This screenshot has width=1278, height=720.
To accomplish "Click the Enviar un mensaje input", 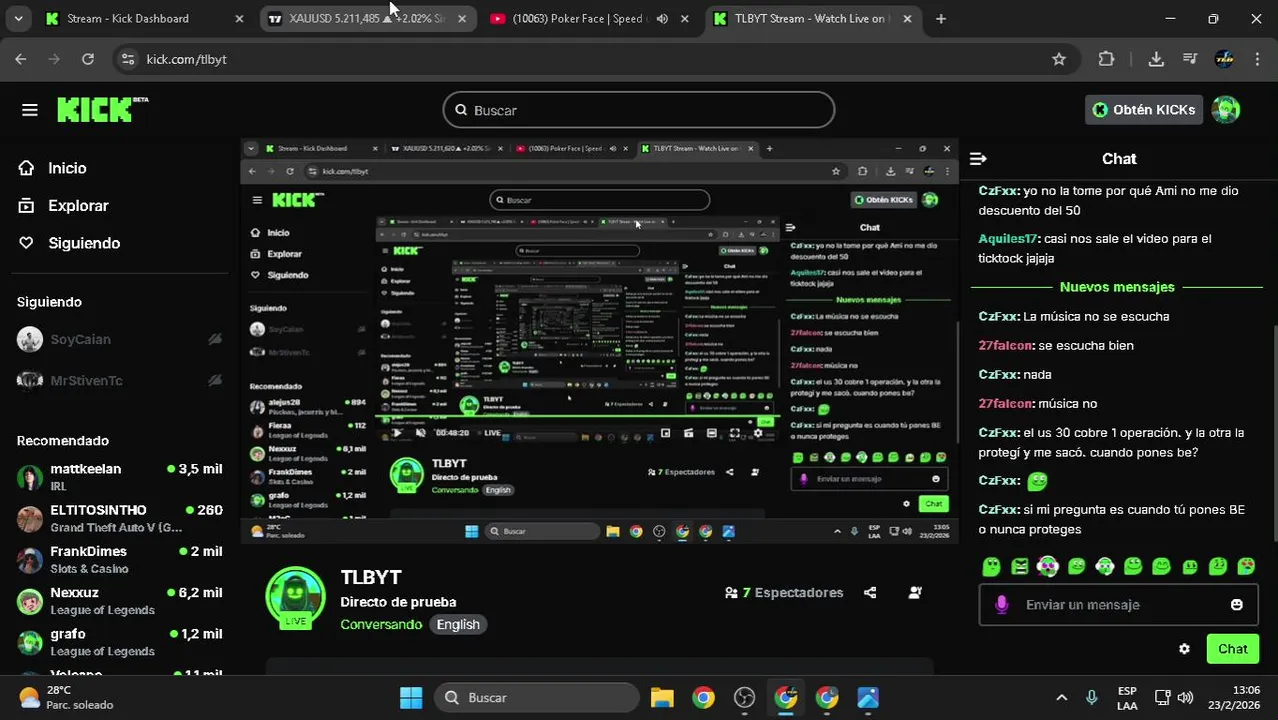I will tap(1118, 605).
